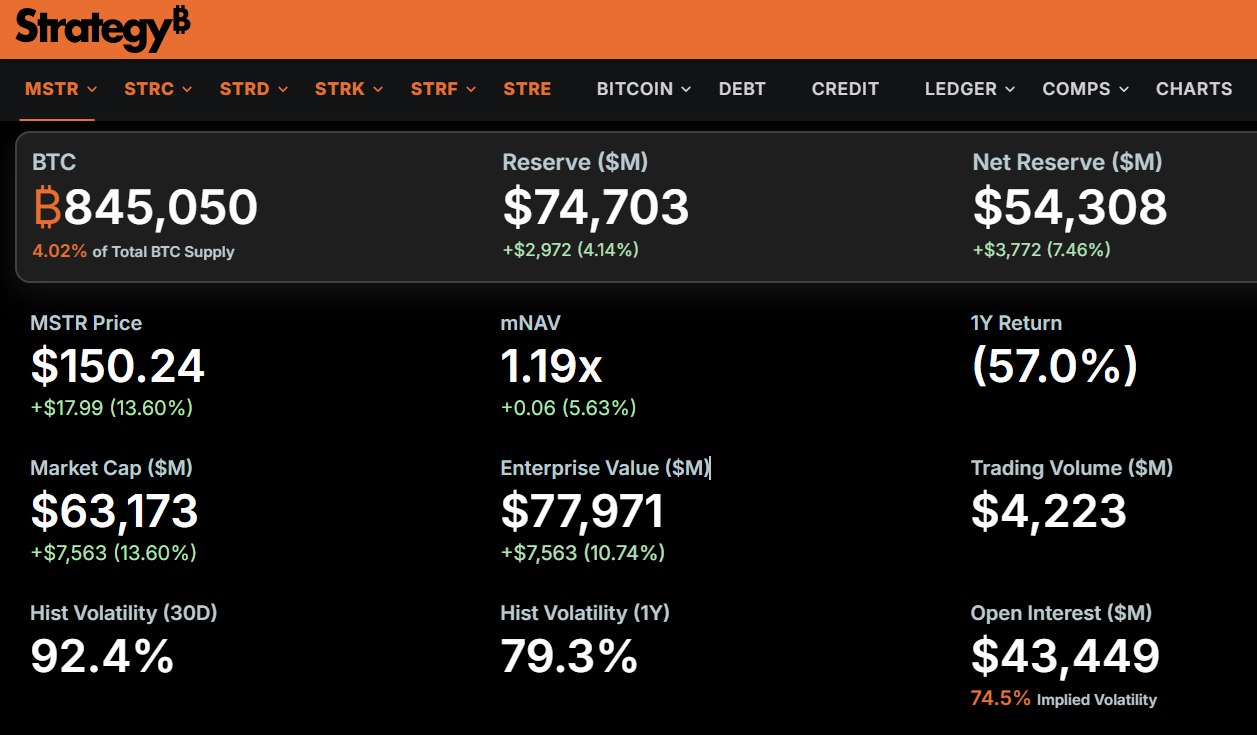This screenshot has height=735, width=1257.
Task: Expand the BITCOIN dropdown chevron
Action: coord(686,89)
